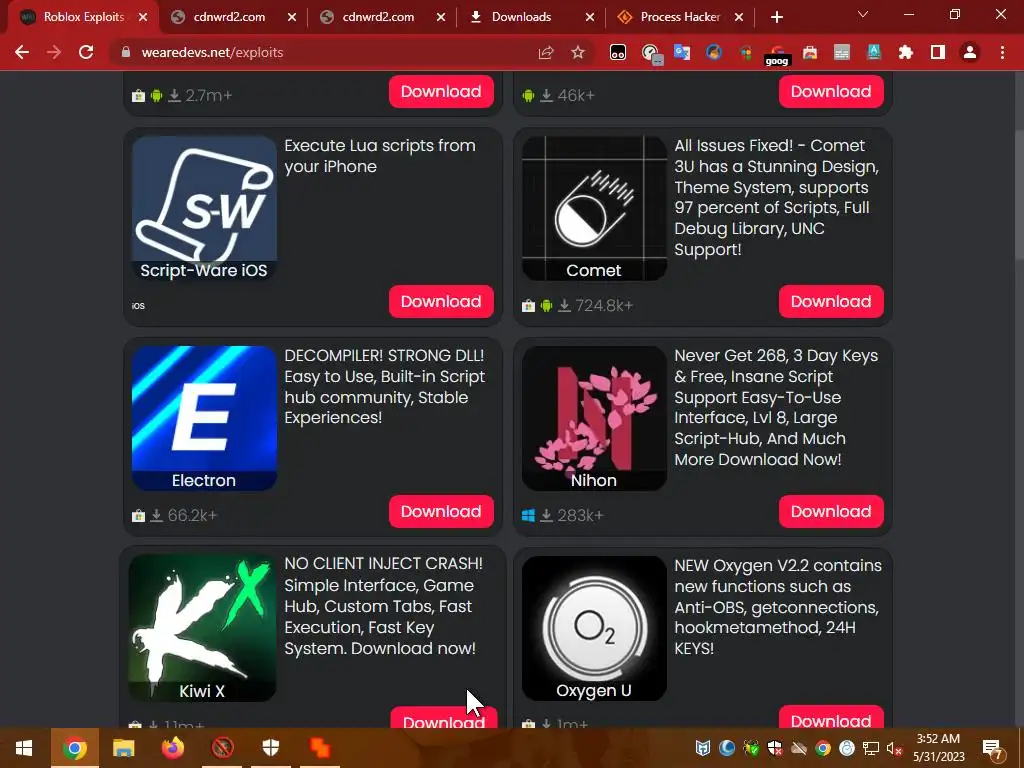Click the Android icon beside 2.7m+
The width and height of the screenshot is (1024, 768).
[156, 96]
